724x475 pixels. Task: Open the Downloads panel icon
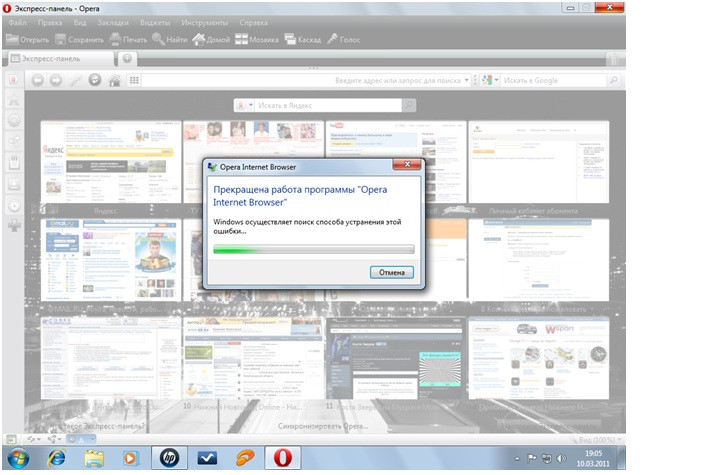(x=14, y=184)
